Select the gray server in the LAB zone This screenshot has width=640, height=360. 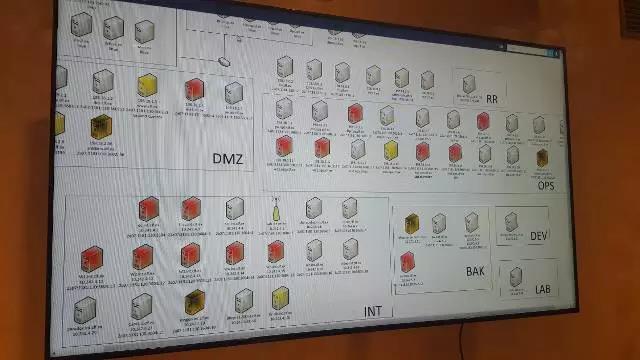[x=516, y=277]
